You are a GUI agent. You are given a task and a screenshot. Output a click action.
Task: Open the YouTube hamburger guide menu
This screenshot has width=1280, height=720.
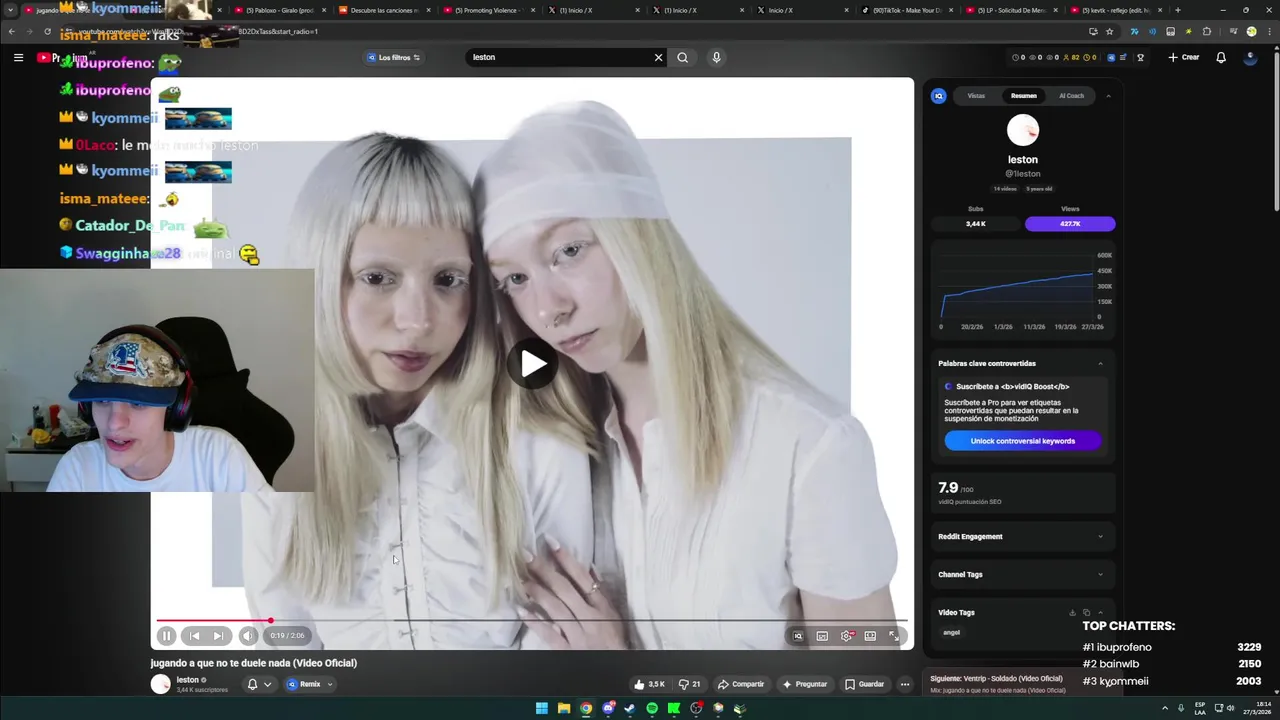[18, 57]
